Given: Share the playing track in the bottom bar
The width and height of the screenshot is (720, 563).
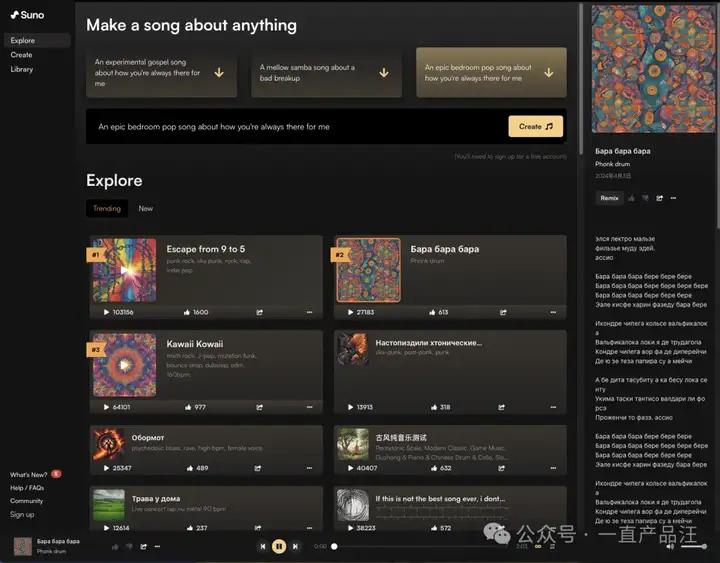Looking at the screenshot, I should coord(144,546).
